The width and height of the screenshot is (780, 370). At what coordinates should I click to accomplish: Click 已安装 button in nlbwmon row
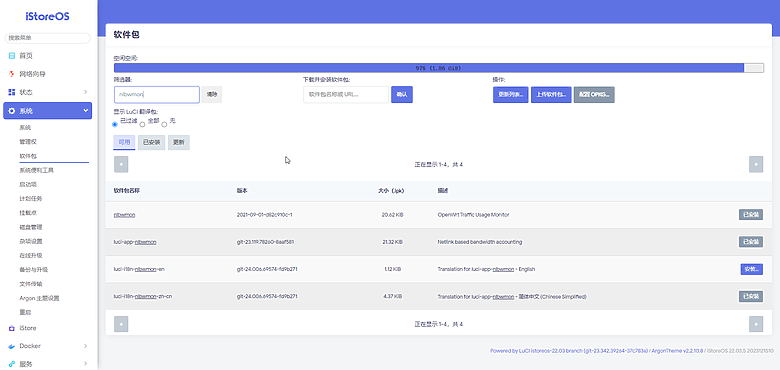coord(751,215)
